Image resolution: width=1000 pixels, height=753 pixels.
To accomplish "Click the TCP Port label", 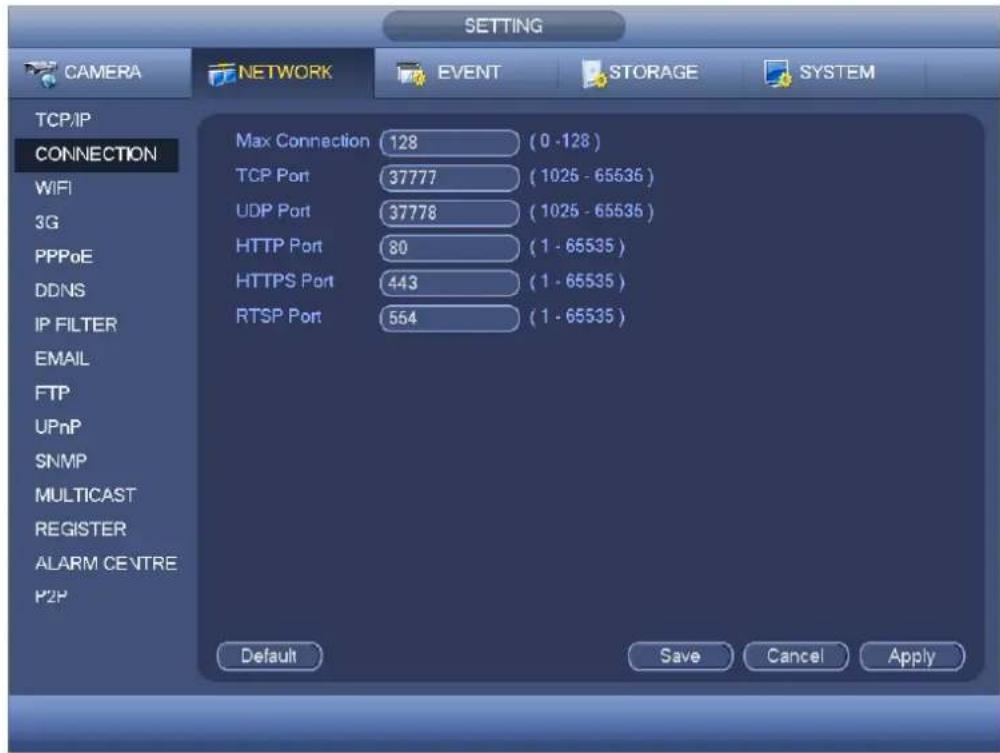I will tap(272, 176).
